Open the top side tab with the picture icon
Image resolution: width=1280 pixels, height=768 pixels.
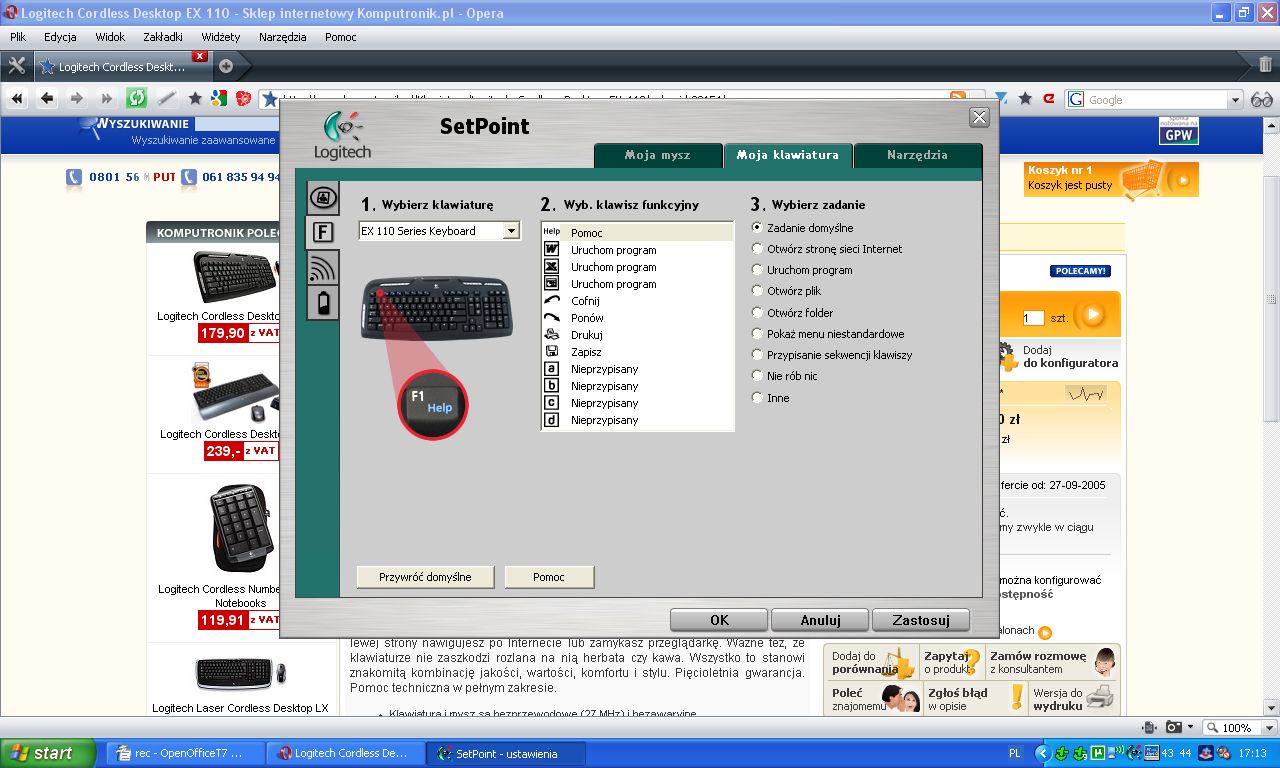322,198
